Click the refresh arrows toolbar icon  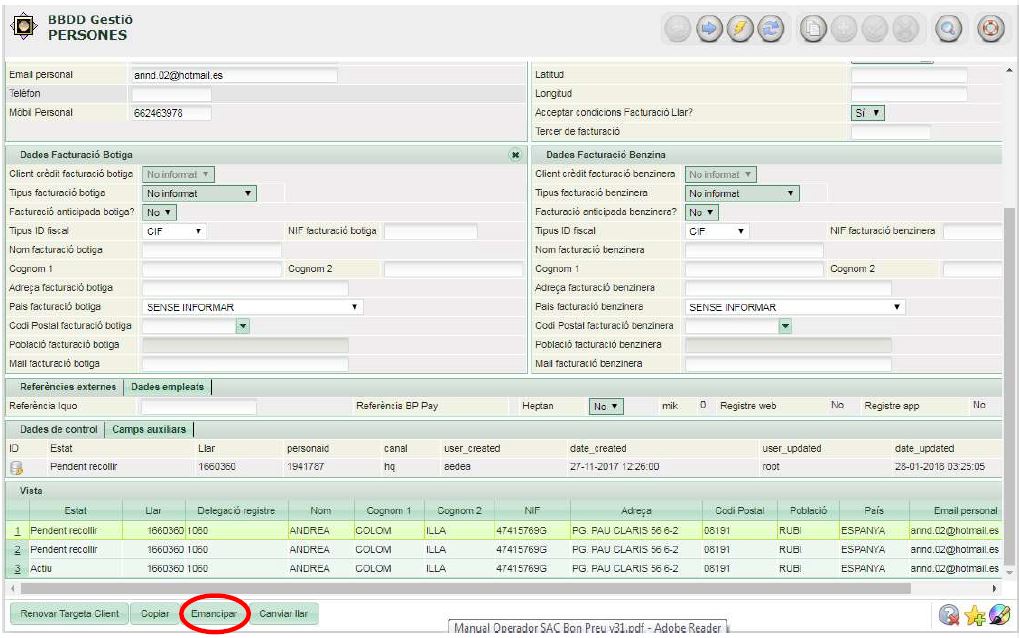(769, 30)
